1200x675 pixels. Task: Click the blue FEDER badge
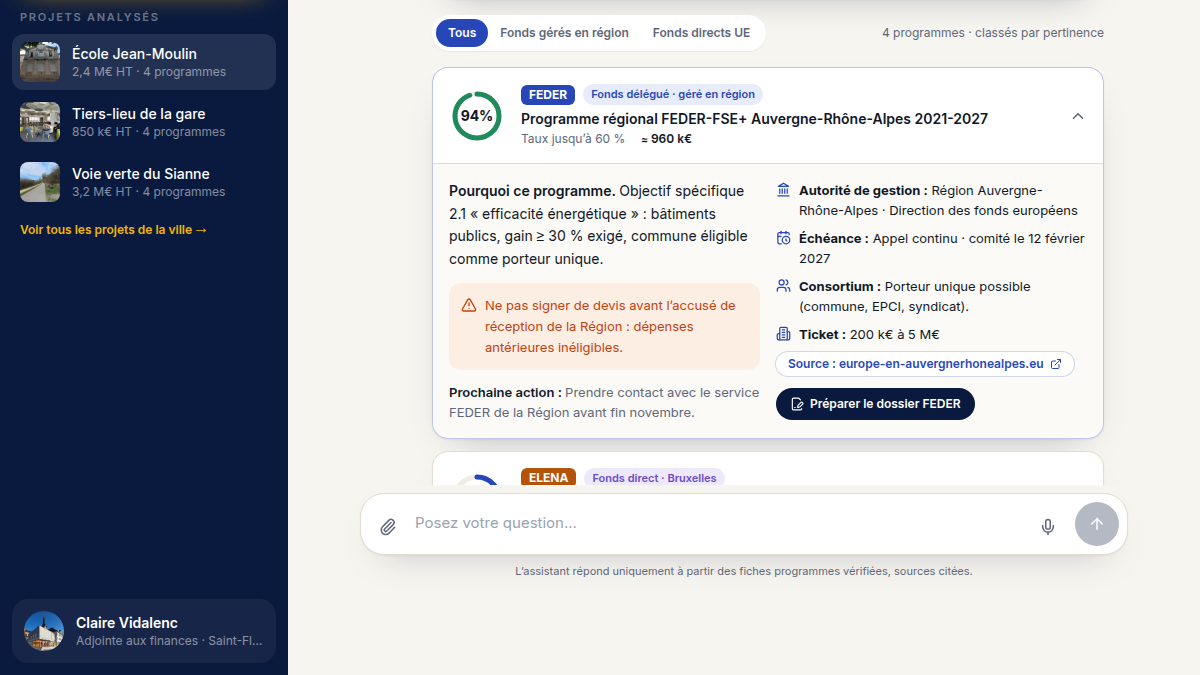point(548,95)
